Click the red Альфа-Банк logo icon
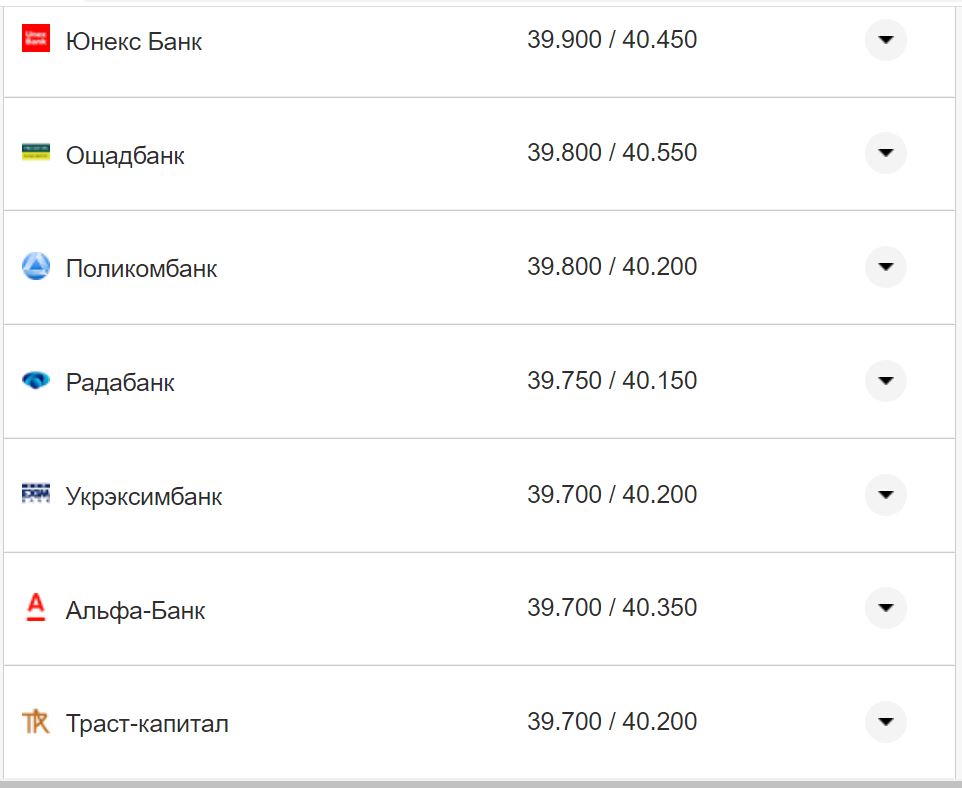962x788 pixels. [35, 608]
